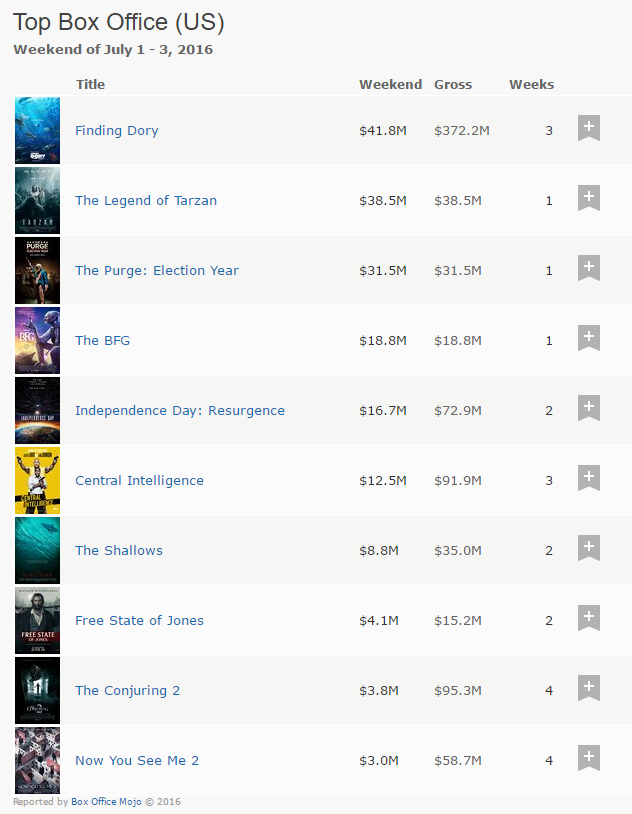
Task: Open the Central Intelligence title link
Action: point(139,481)
